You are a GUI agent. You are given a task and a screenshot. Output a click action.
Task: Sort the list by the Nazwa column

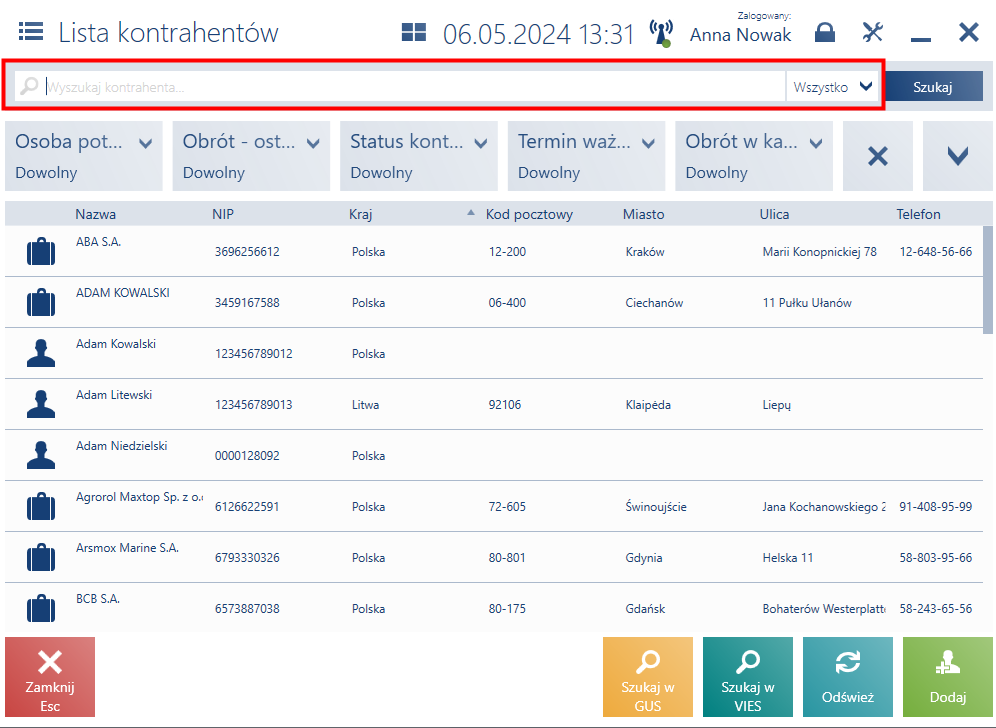96,214
